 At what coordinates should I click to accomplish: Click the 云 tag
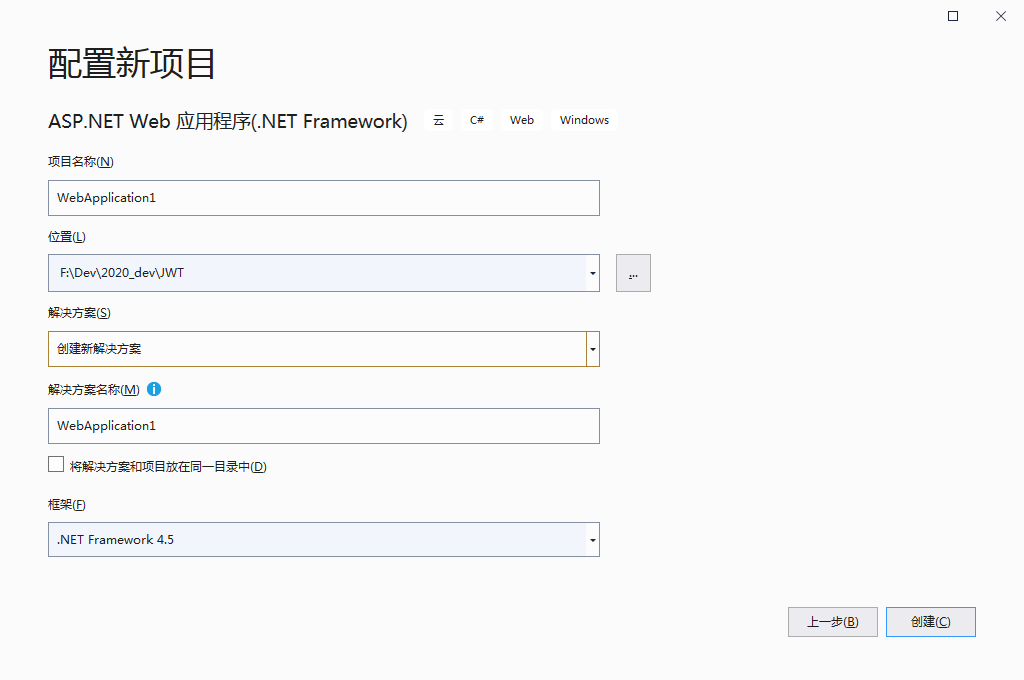tap(439, 120)
